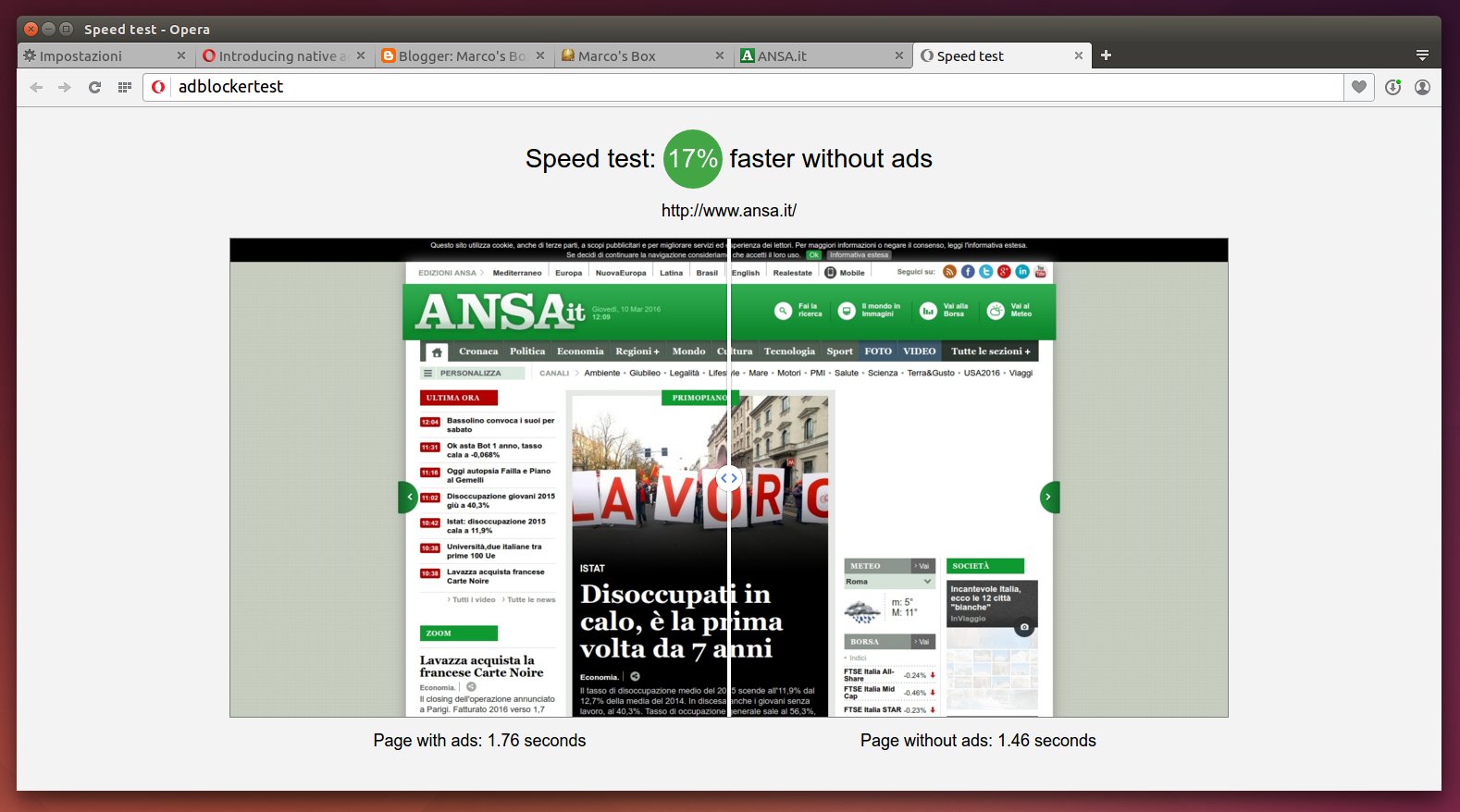The width and height of the screenshot is (1460, 812).
Task: Open the Mondo section
Action: [688, 351]
